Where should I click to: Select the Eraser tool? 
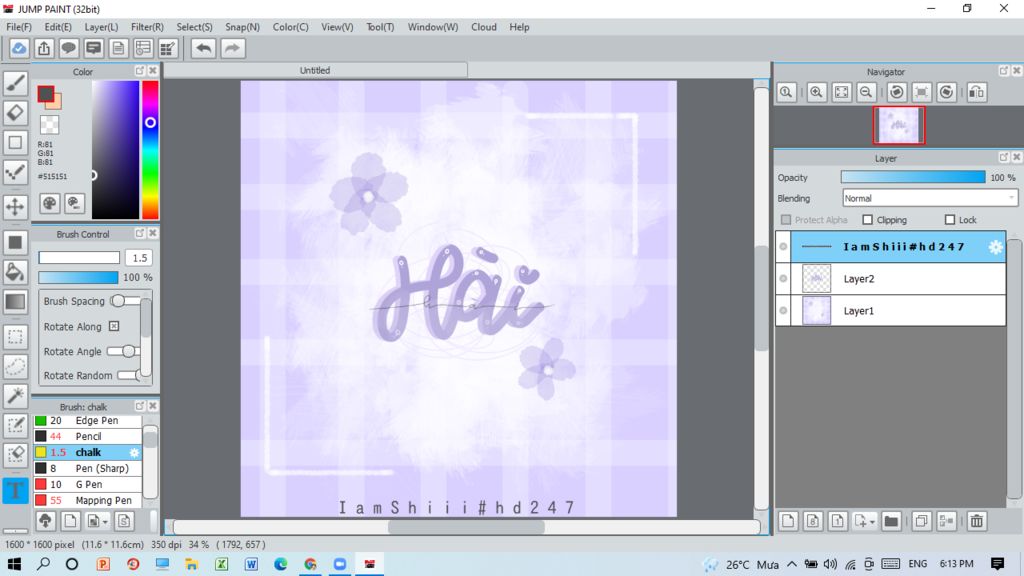(15, 112)
